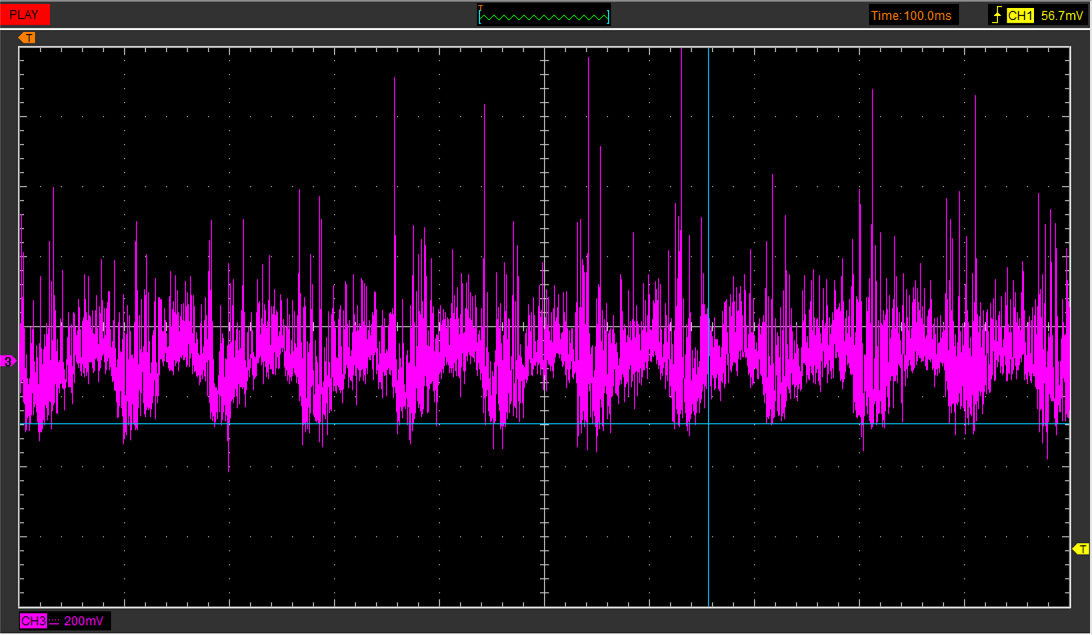Click the orange horizontal trigger position marker
Viewport: 1092px width, 635px height.
pos(28,38)
